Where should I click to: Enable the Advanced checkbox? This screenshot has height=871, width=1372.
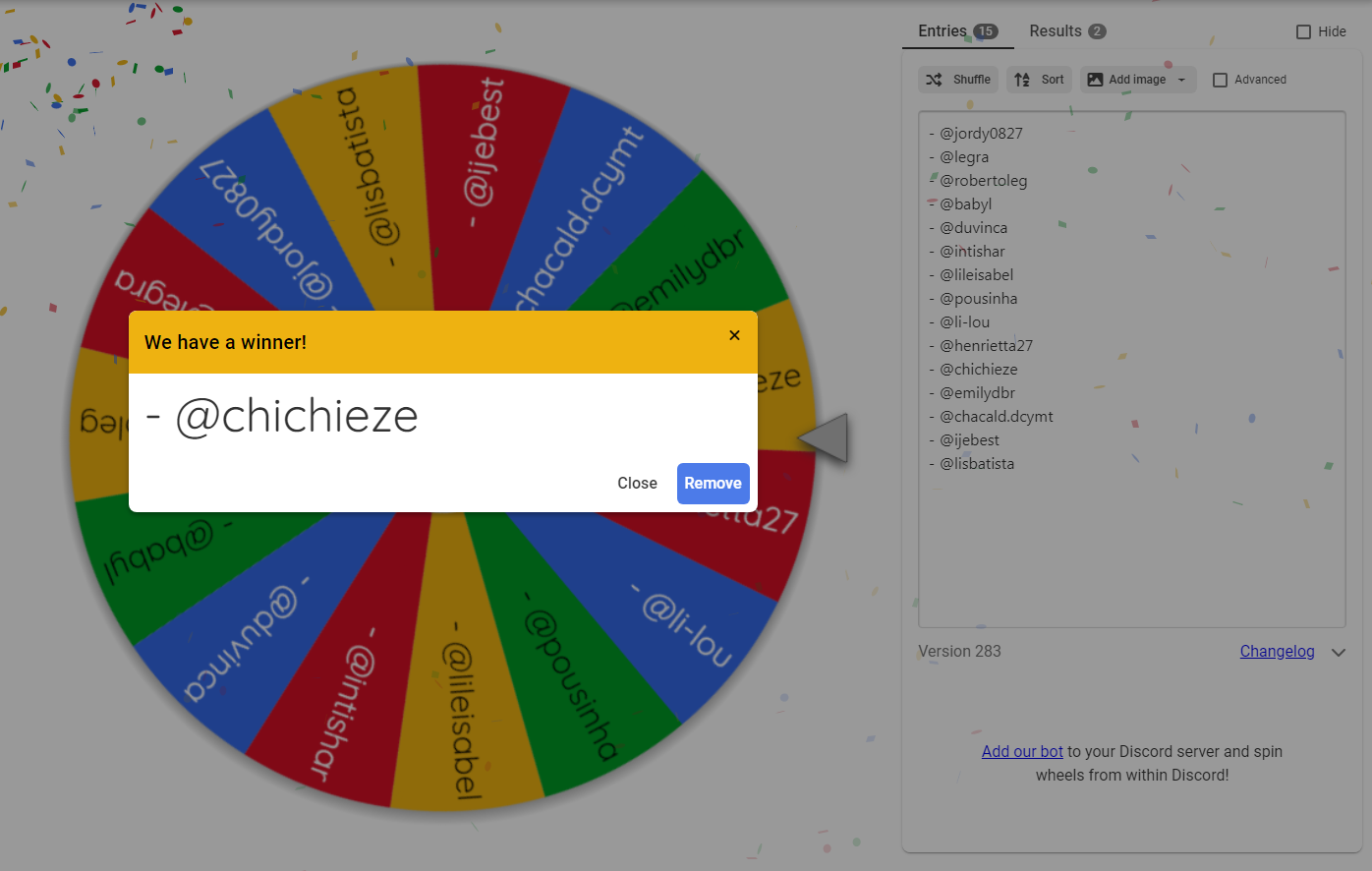tap(1220, 80)
